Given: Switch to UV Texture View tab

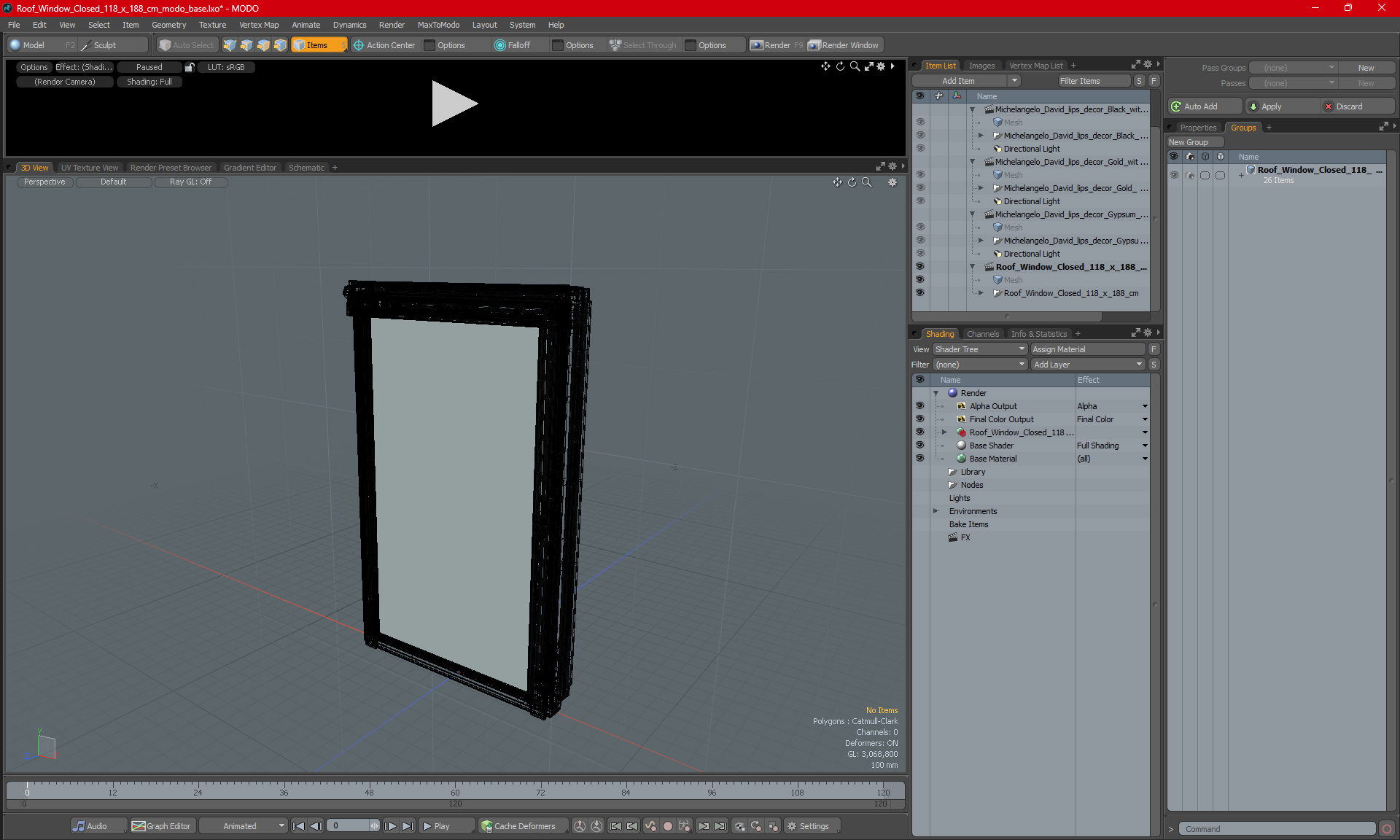Looking at the screenshot, I should [x=90, y=168].
